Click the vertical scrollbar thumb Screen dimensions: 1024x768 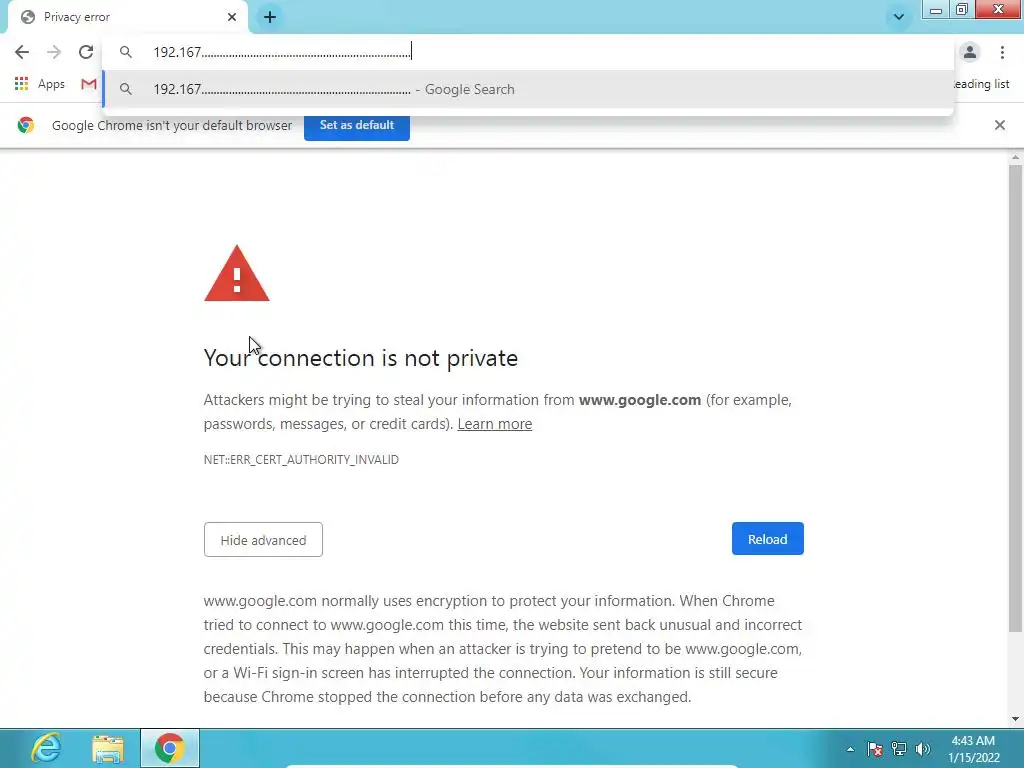[1015, 398]
